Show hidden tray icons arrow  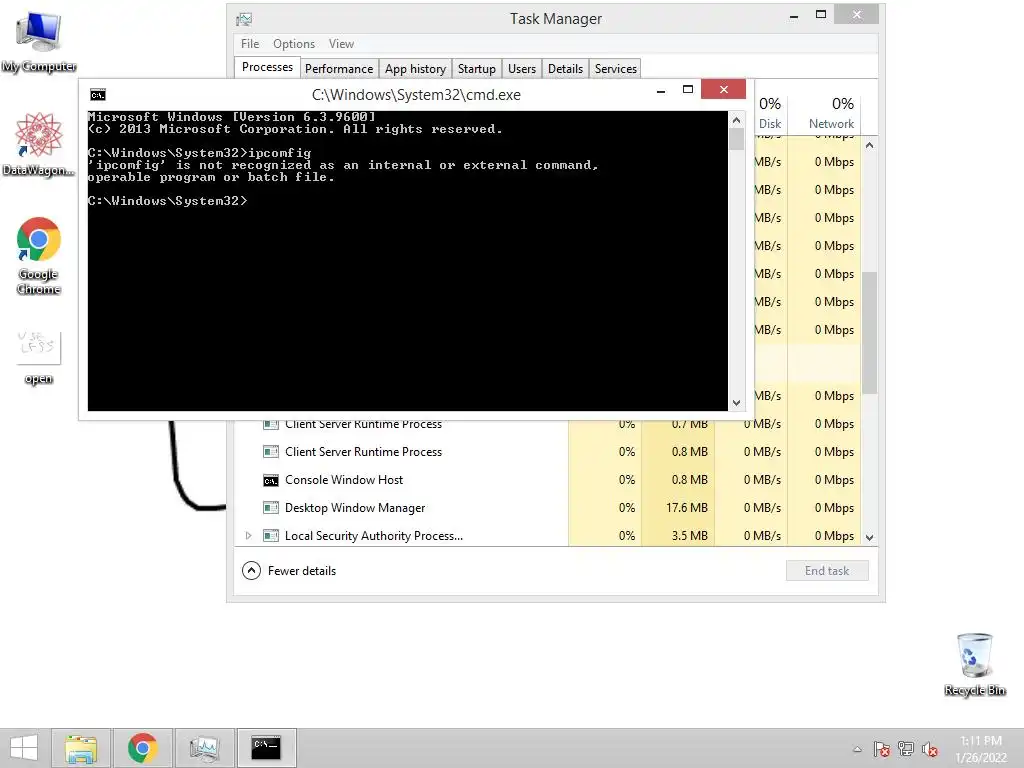[x=857, y=749]
